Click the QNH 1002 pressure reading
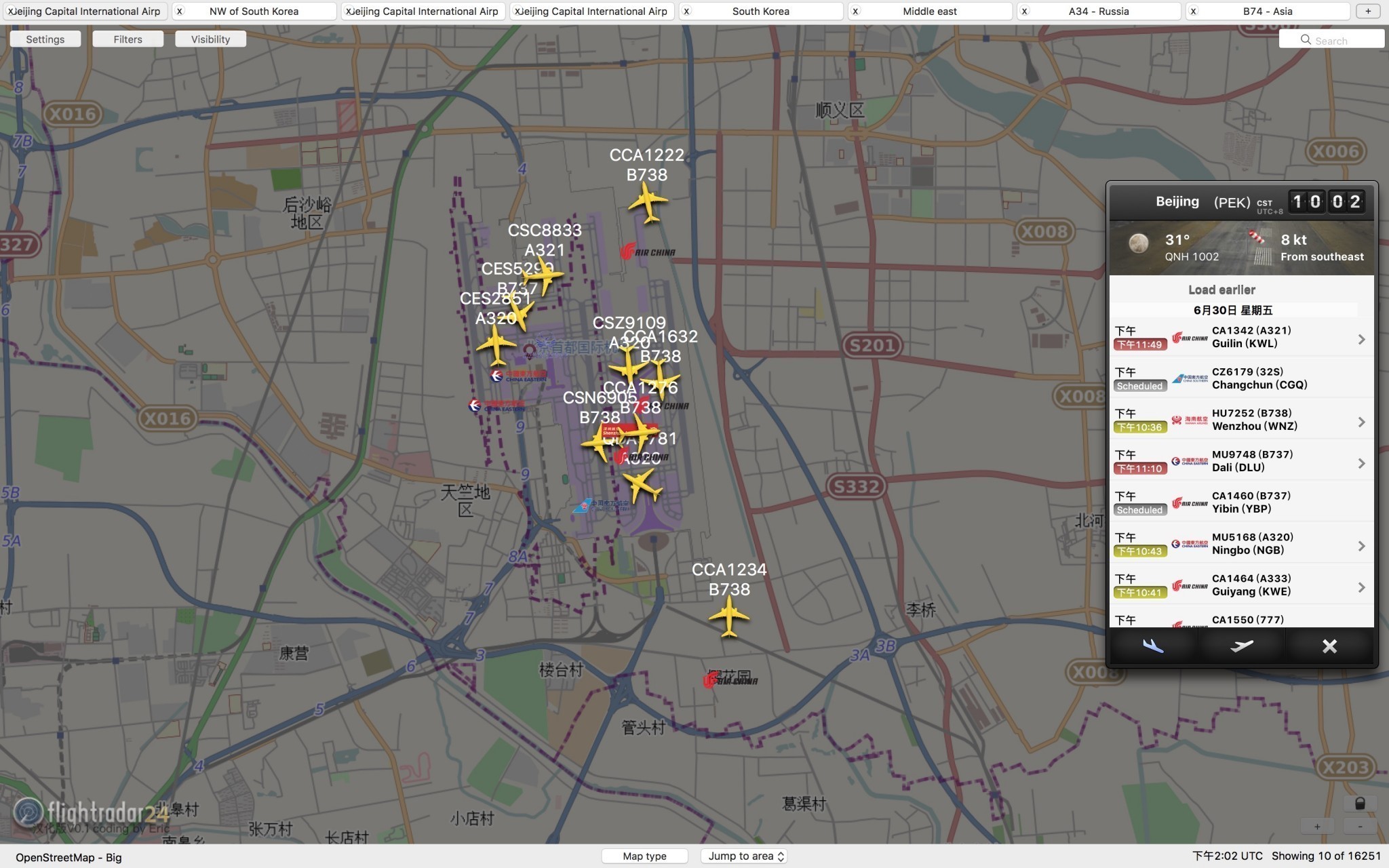Screen dimensions: 1389x868 (x=1192, y=256)
